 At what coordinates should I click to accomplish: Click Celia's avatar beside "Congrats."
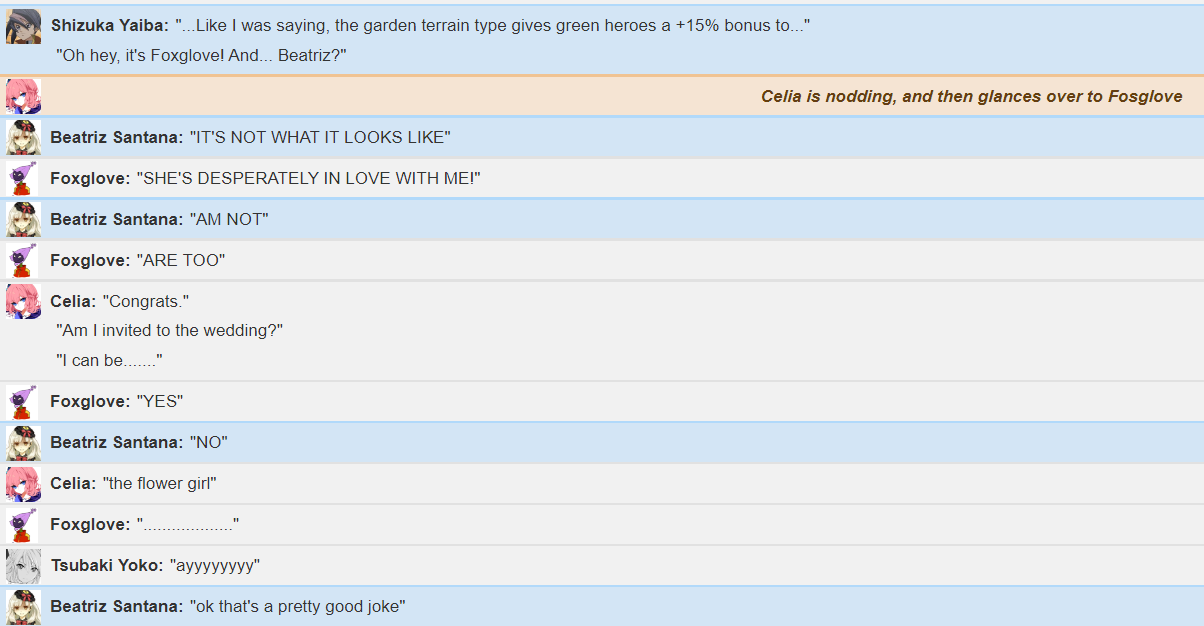23,301
